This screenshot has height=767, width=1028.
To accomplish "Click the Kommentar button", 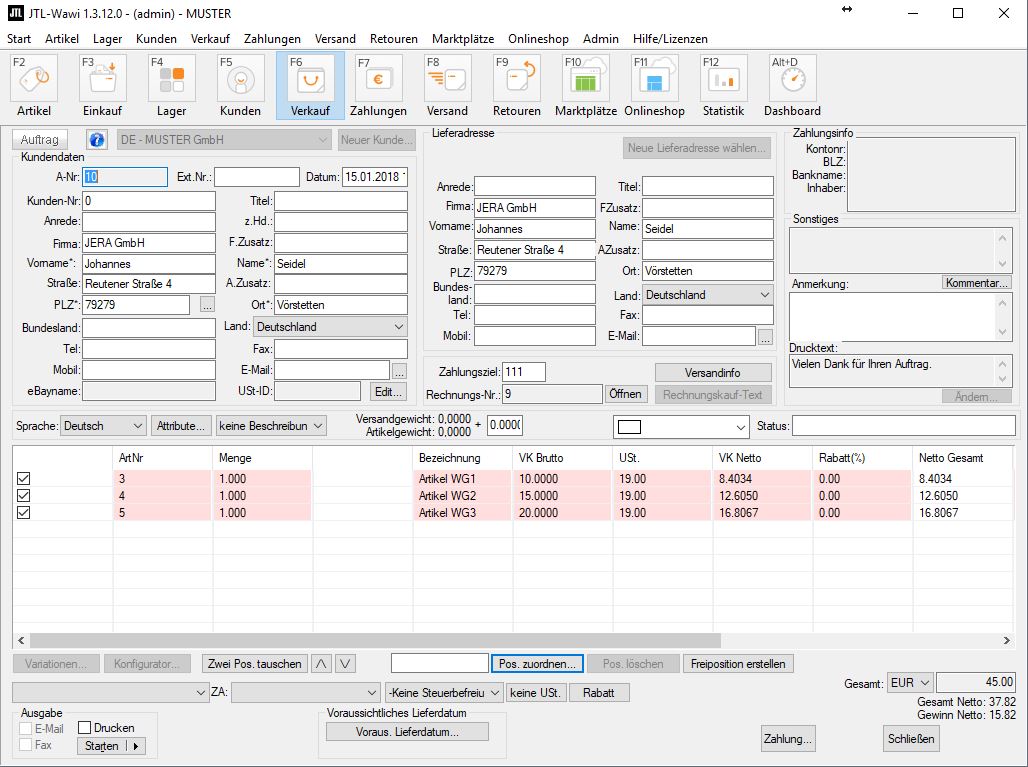I will point(976,283).
